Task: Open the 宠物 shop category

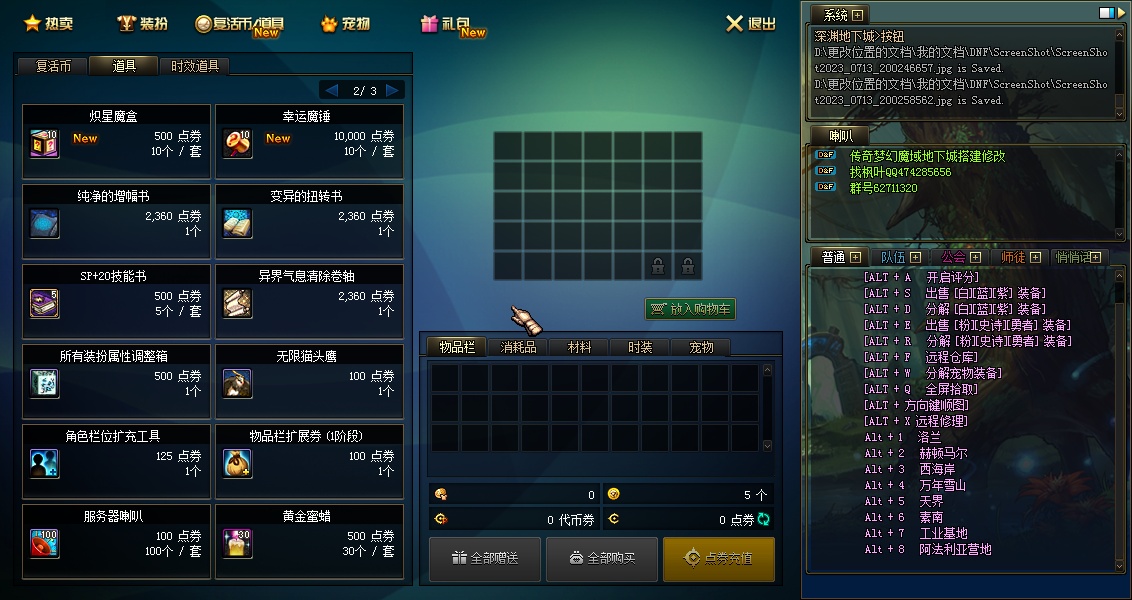Action: [346, 24]
